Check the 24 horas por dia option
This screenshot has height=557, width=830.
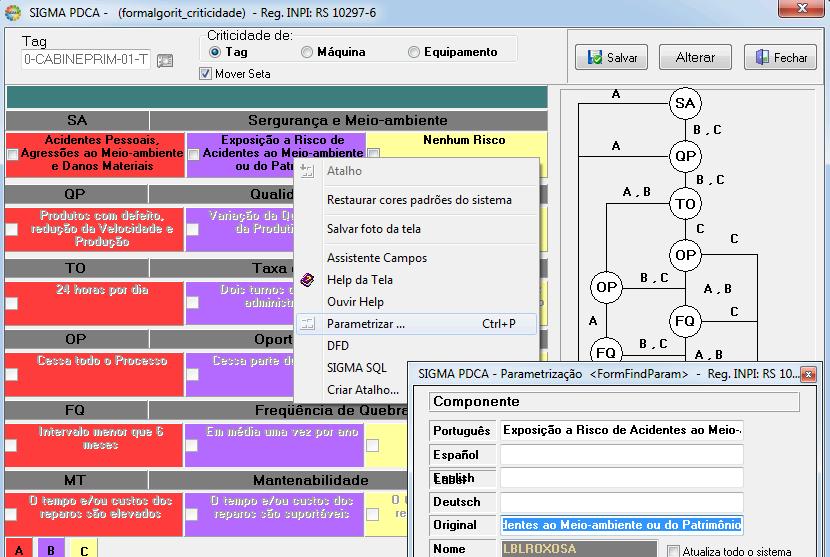pos(12,303)
